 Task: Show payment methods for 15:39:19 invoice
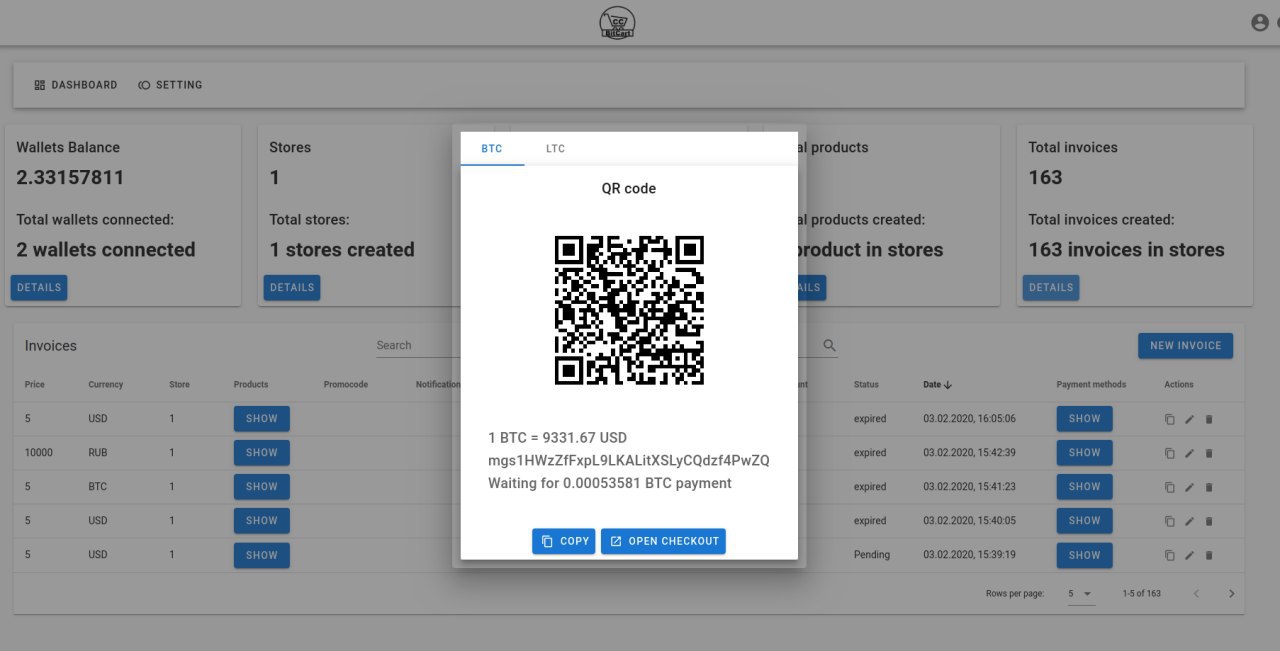[1084, 555]
